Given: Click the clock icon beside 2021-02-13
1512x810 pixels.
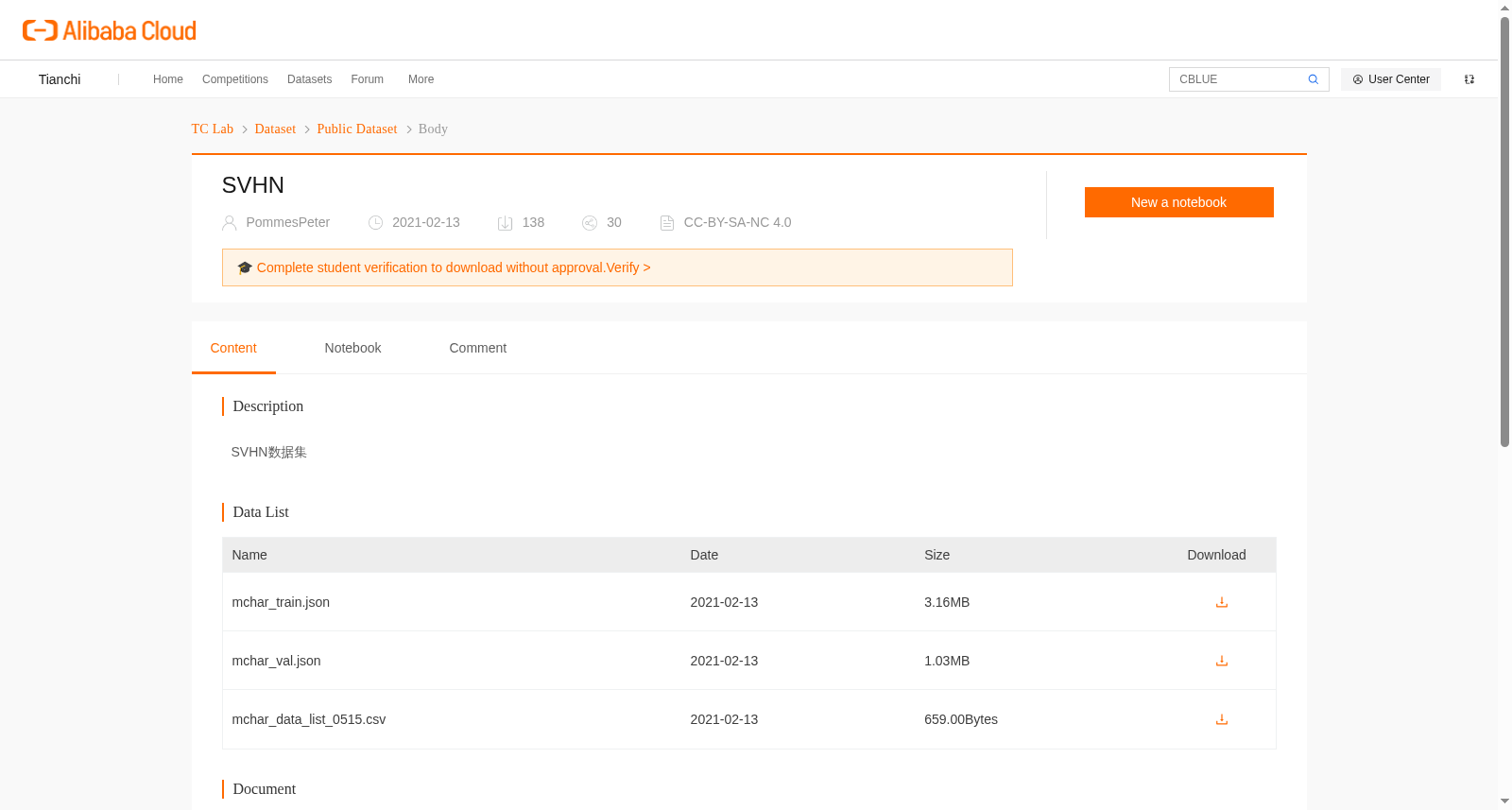Looking at the screenshot, I should tap(375, 223).
